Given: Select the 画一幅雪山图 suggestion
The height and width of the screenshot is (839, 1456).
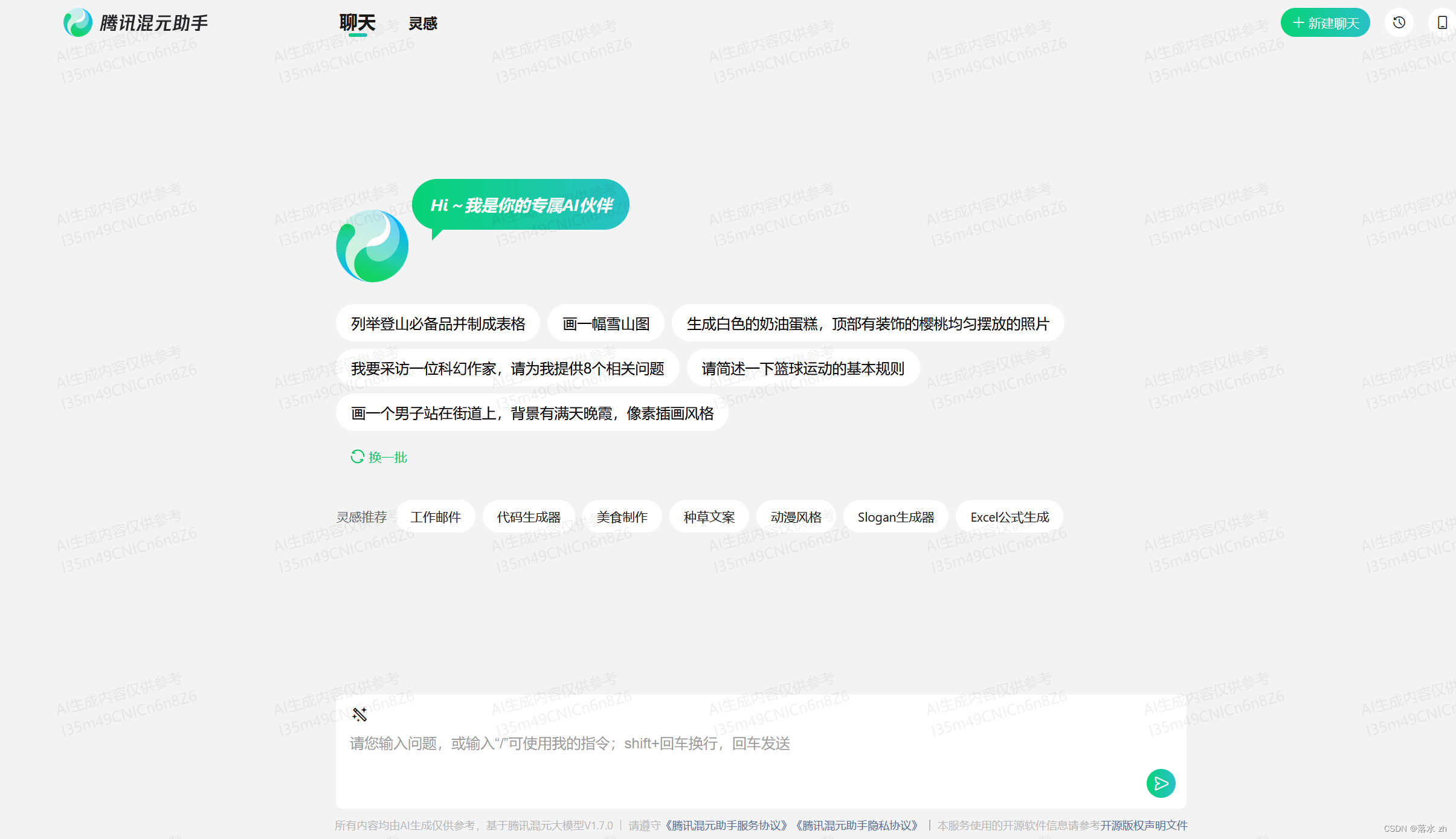Looking at the screenshot, I should [x=606, y=324].
